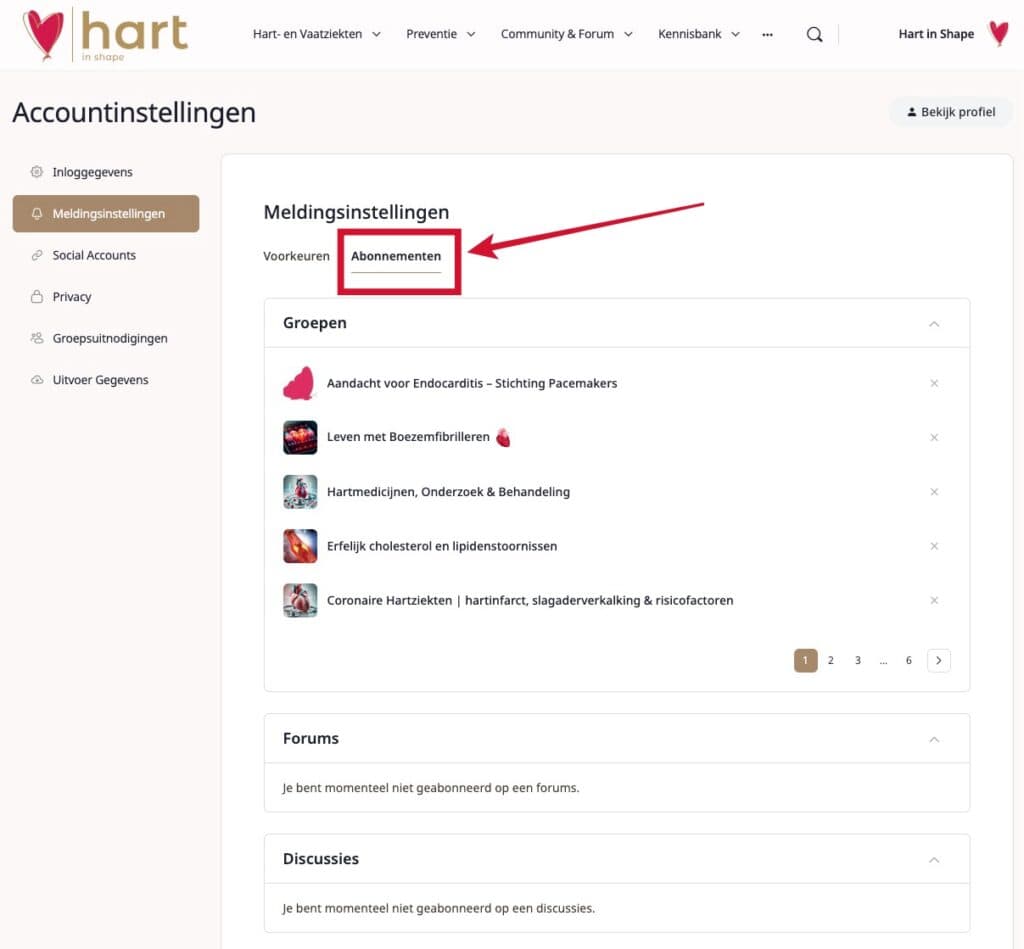Click Coronaire Hartziekten group thumbnail
Viewport: 1024px width, 949px height.
300,600
